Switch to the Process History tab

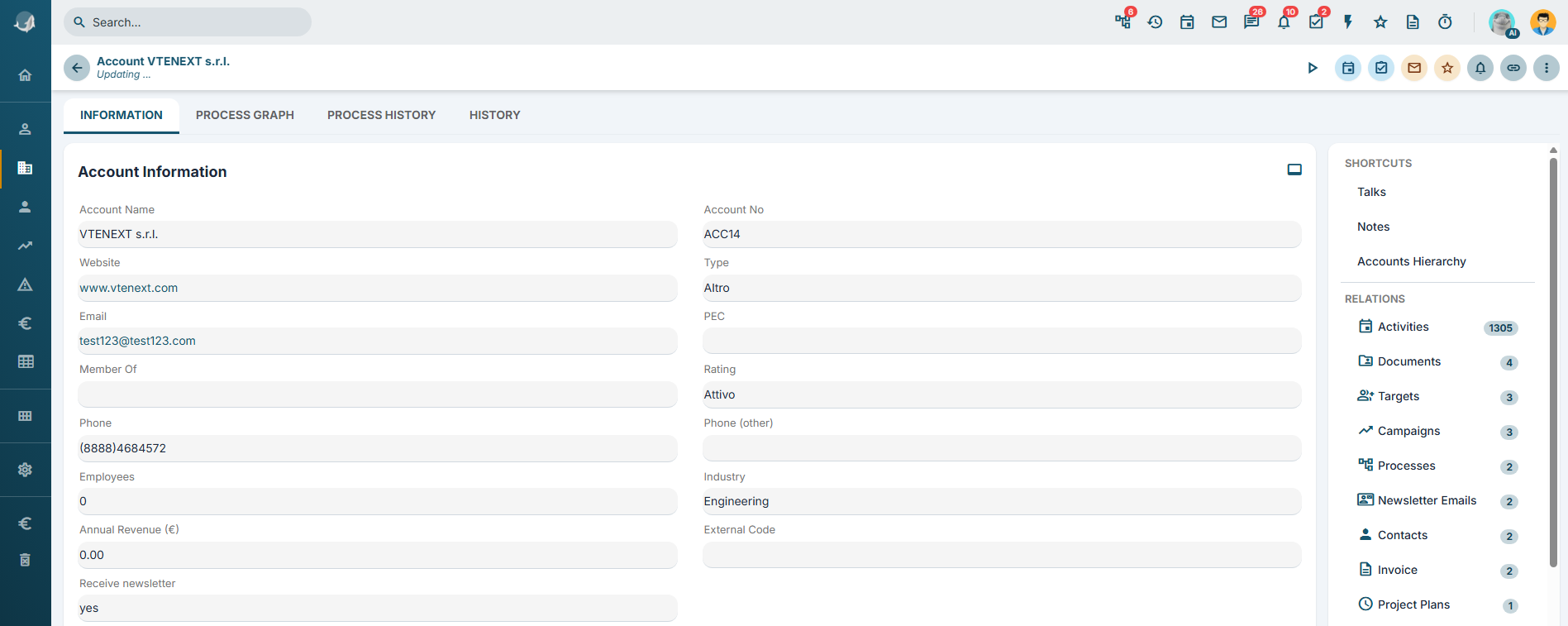click(381, 115)
